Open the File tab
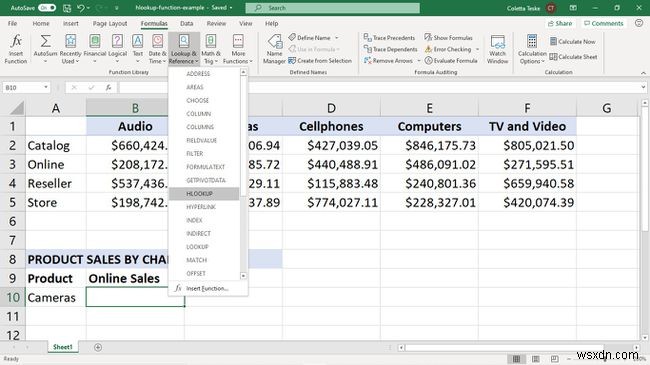 (x=12, y=24)
